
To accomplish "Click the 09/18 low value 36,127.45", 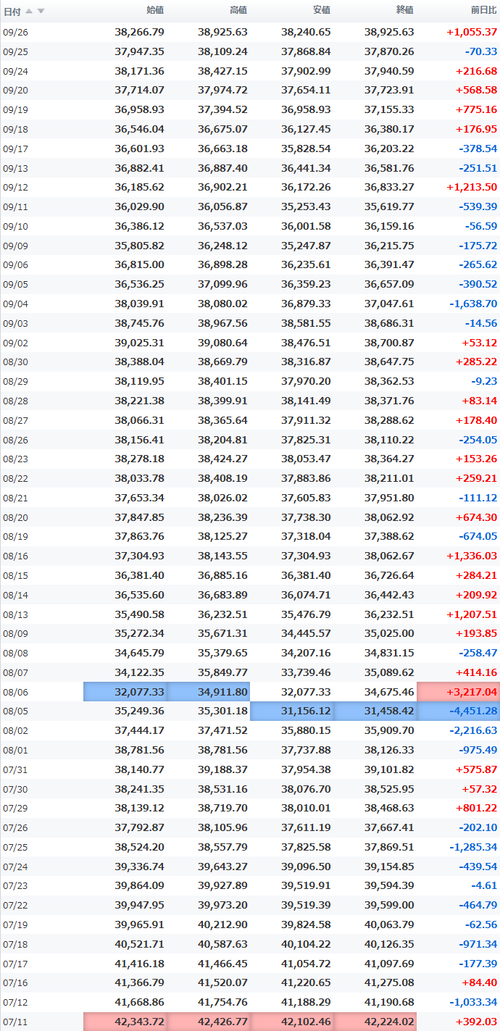I will (306, 129).
